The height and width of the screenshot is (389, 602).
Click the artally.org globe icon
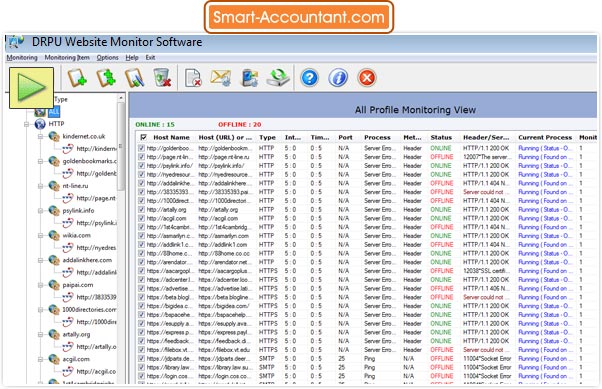tap(54, 334)
